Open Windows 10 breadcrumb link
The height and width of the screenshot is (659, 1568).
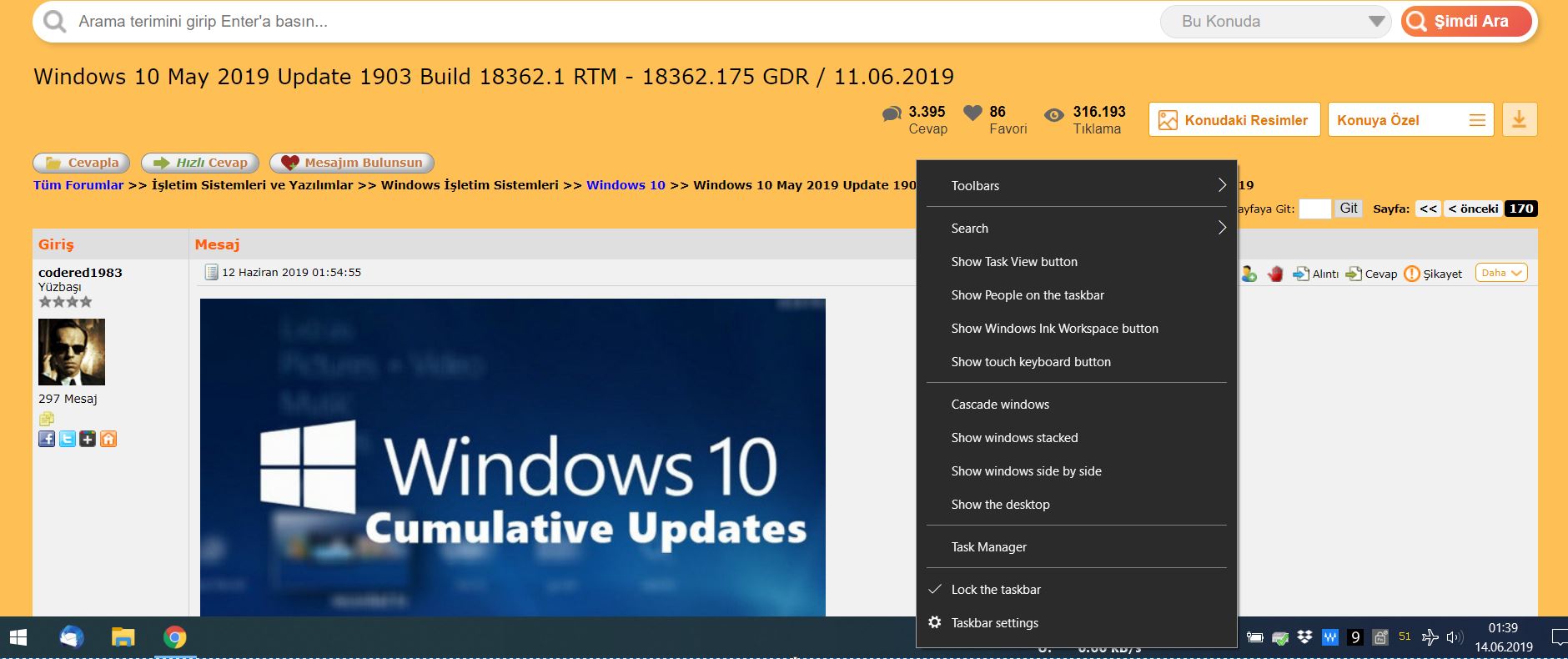[626, 185]
